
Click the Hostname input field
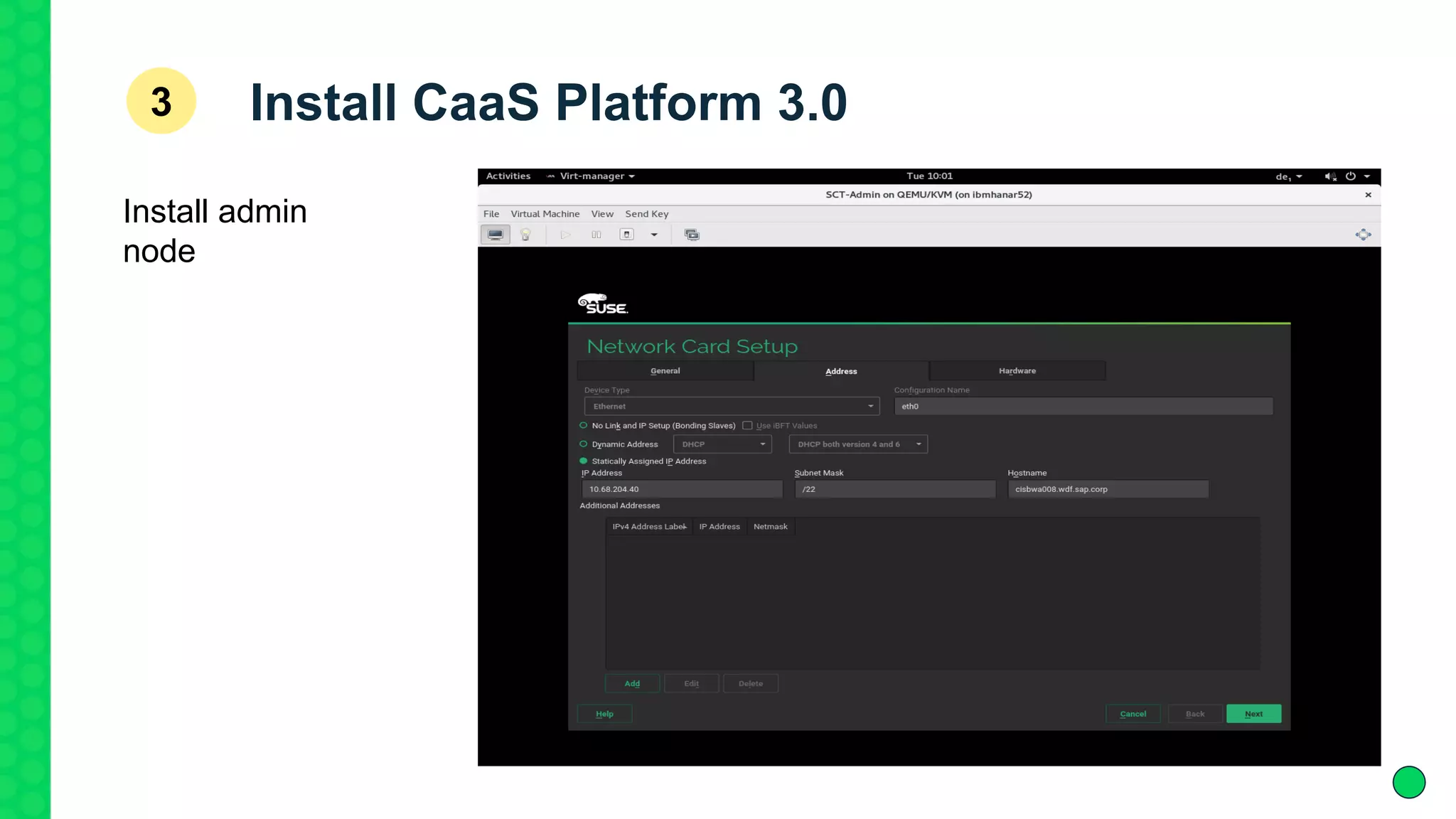coord(1107,489)
